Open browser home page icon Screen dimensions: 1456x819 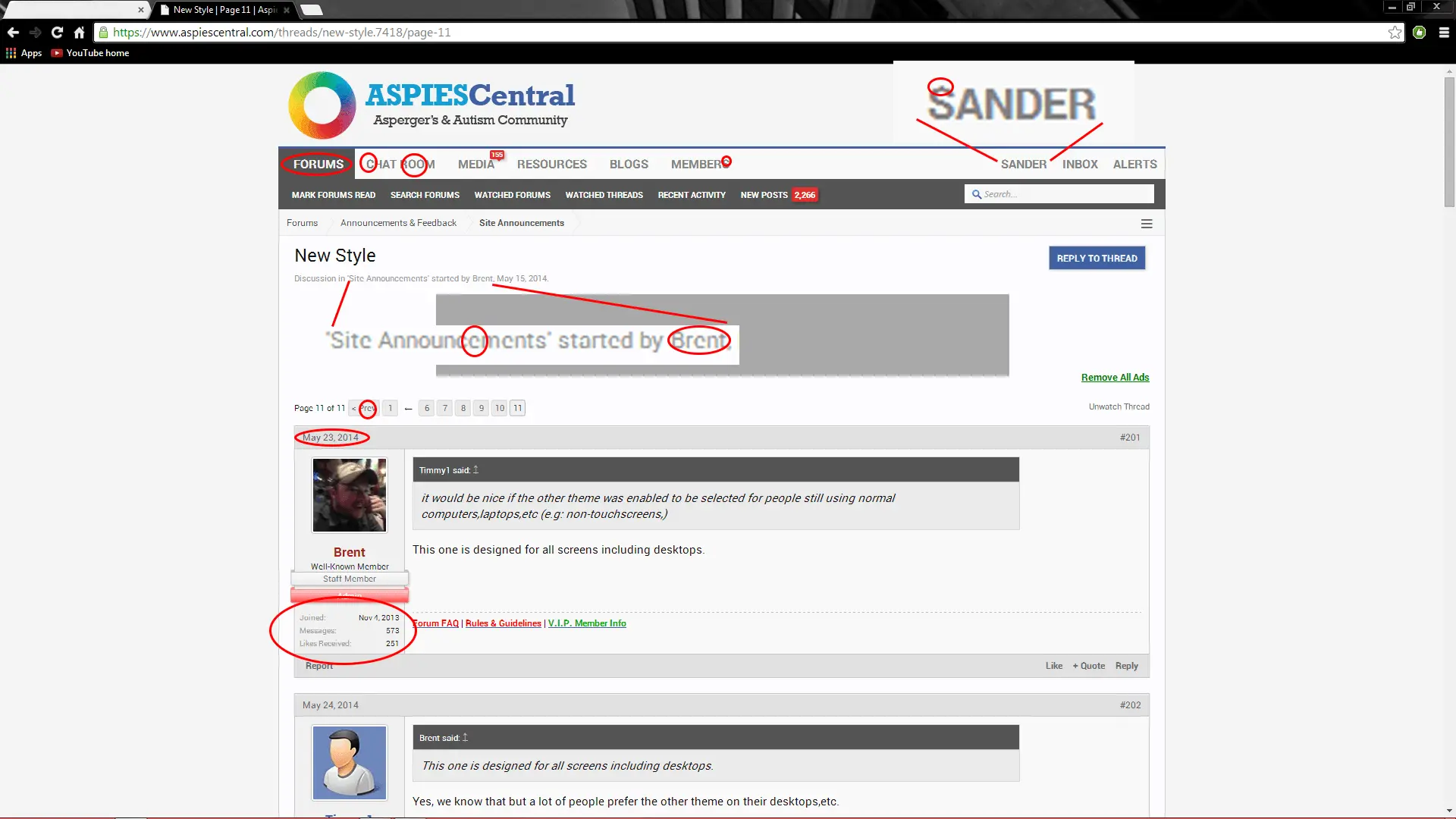[79, 33]
